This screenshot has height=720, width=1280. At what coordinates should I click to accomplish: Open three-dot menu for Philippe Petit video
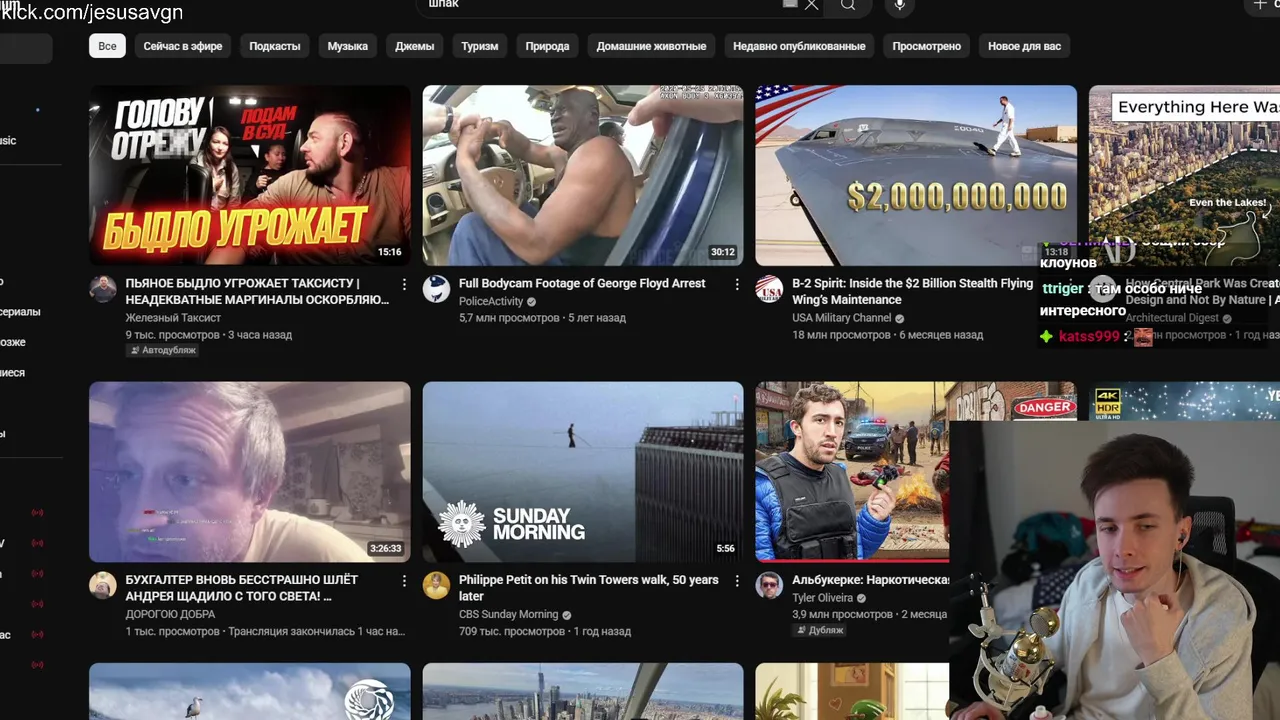(x=737, y=580)
